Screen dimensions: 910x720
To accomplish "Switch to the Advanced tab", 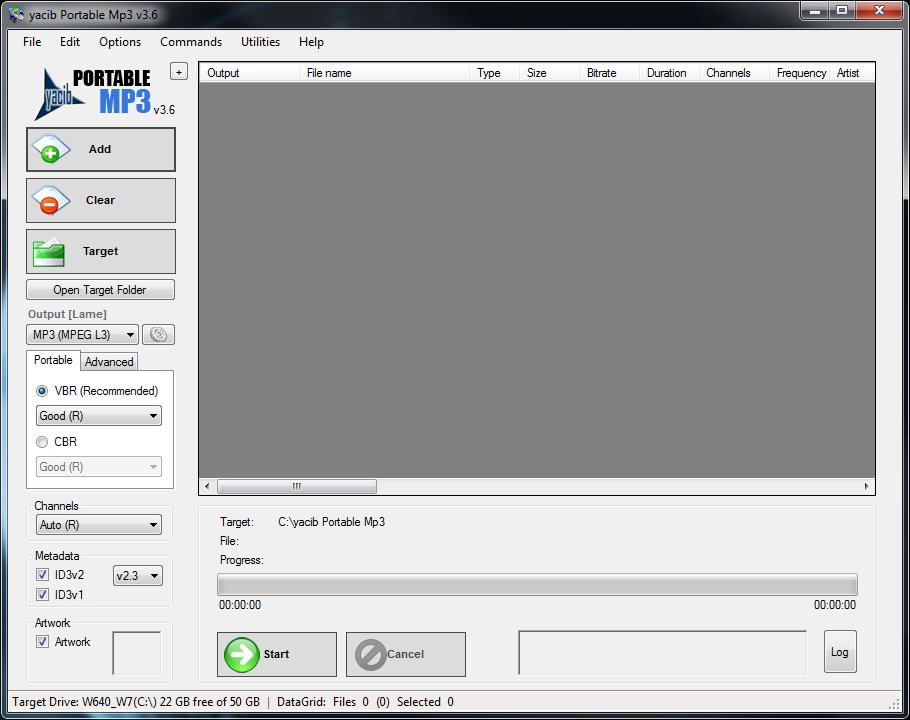I will (x=109, y=362).
